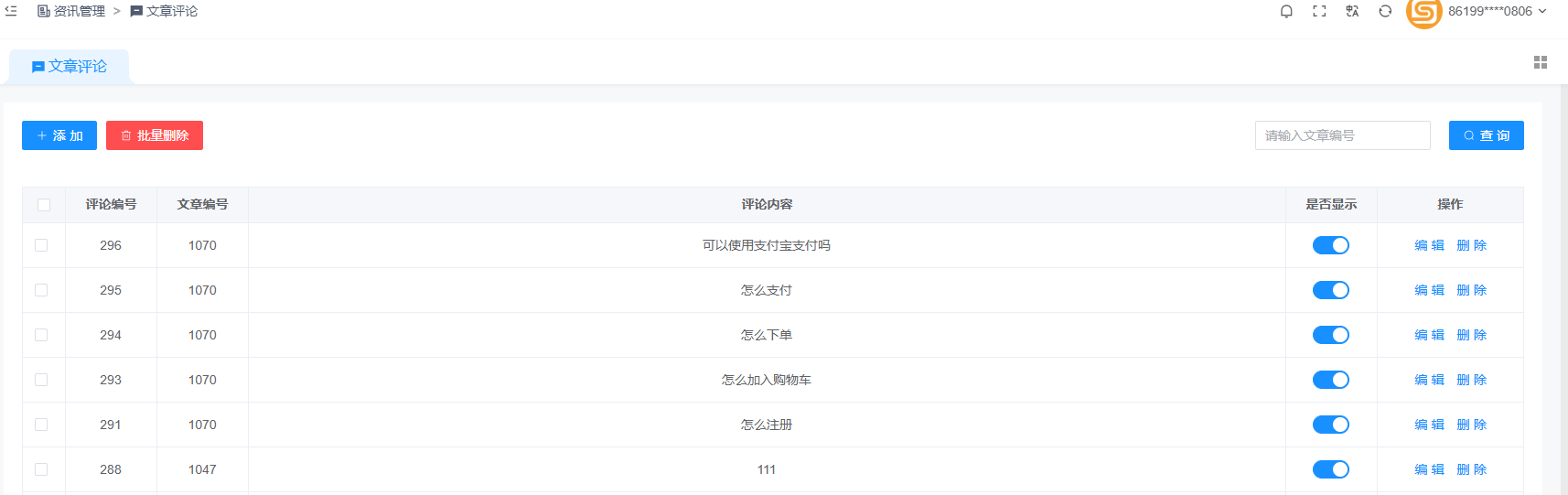
Task: Click the refresh page icon
Action: pyautogui.click(x=1385, y=11)
